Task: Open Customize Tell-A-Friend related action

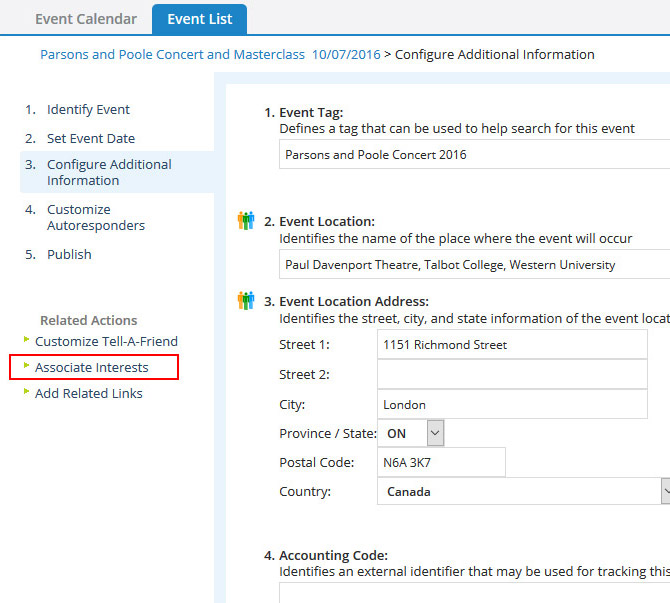Action: 106,341
